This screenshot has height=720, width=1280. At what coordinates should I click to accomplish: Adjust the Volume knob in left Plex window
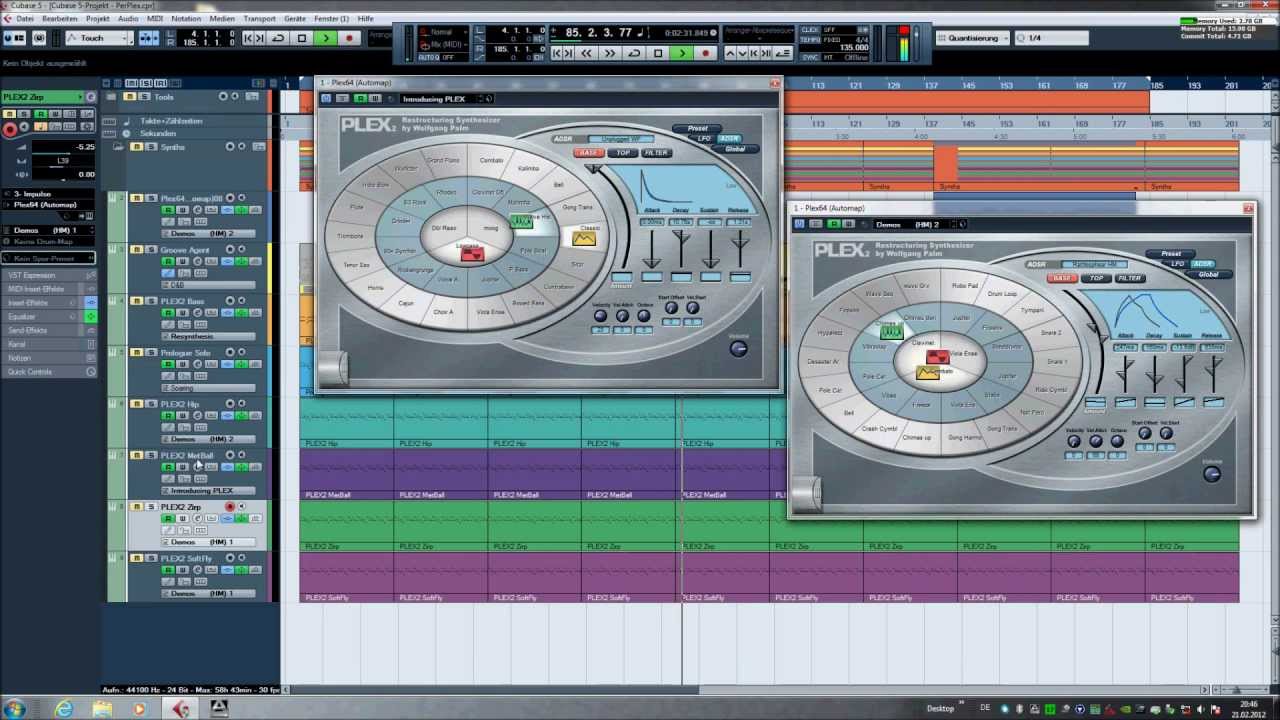738,348
